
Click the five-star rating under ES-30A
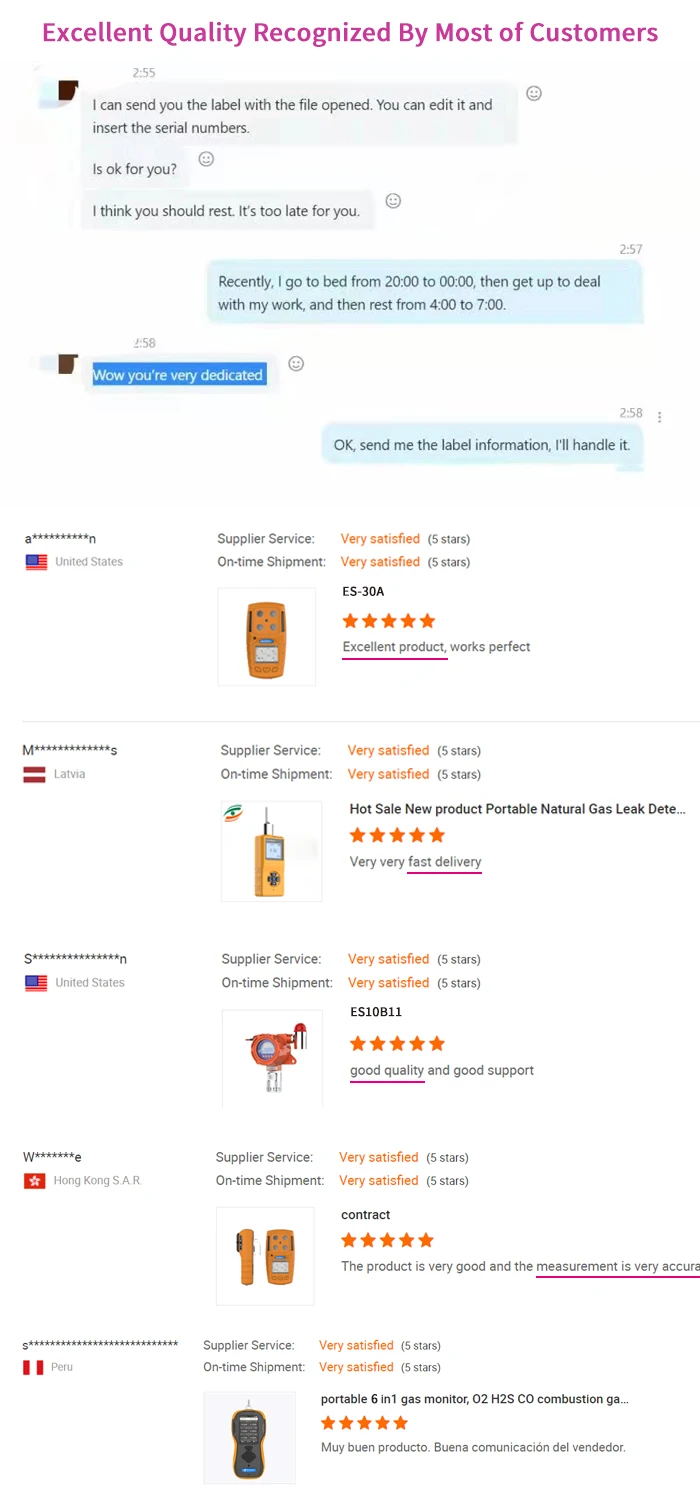[x=389, y=621]
